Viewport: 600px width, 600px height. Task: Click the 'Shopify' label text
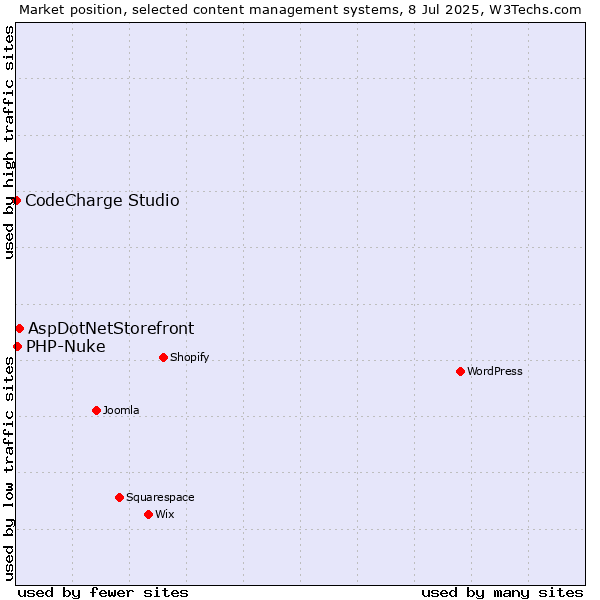tap(189, 357)
